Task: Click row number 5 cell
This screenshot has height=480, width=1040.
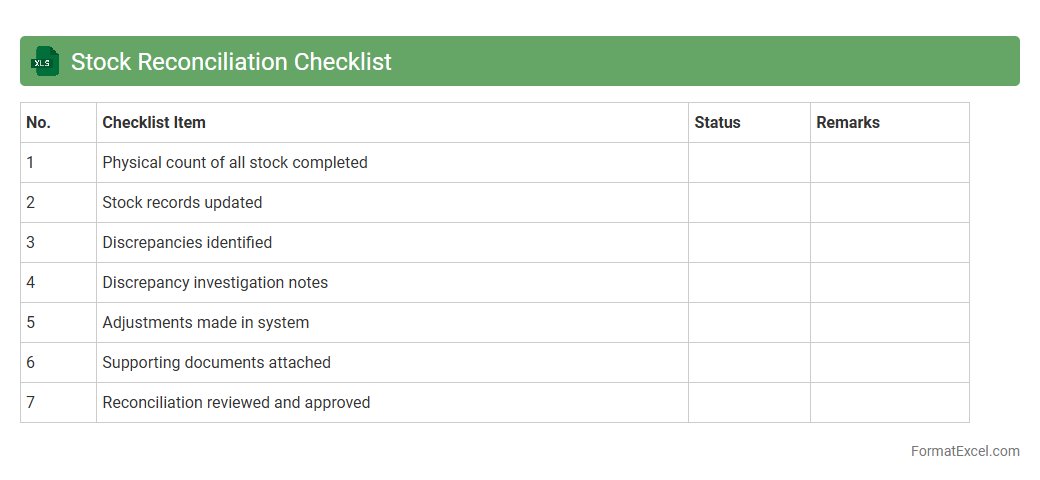Action: [58, 322]
